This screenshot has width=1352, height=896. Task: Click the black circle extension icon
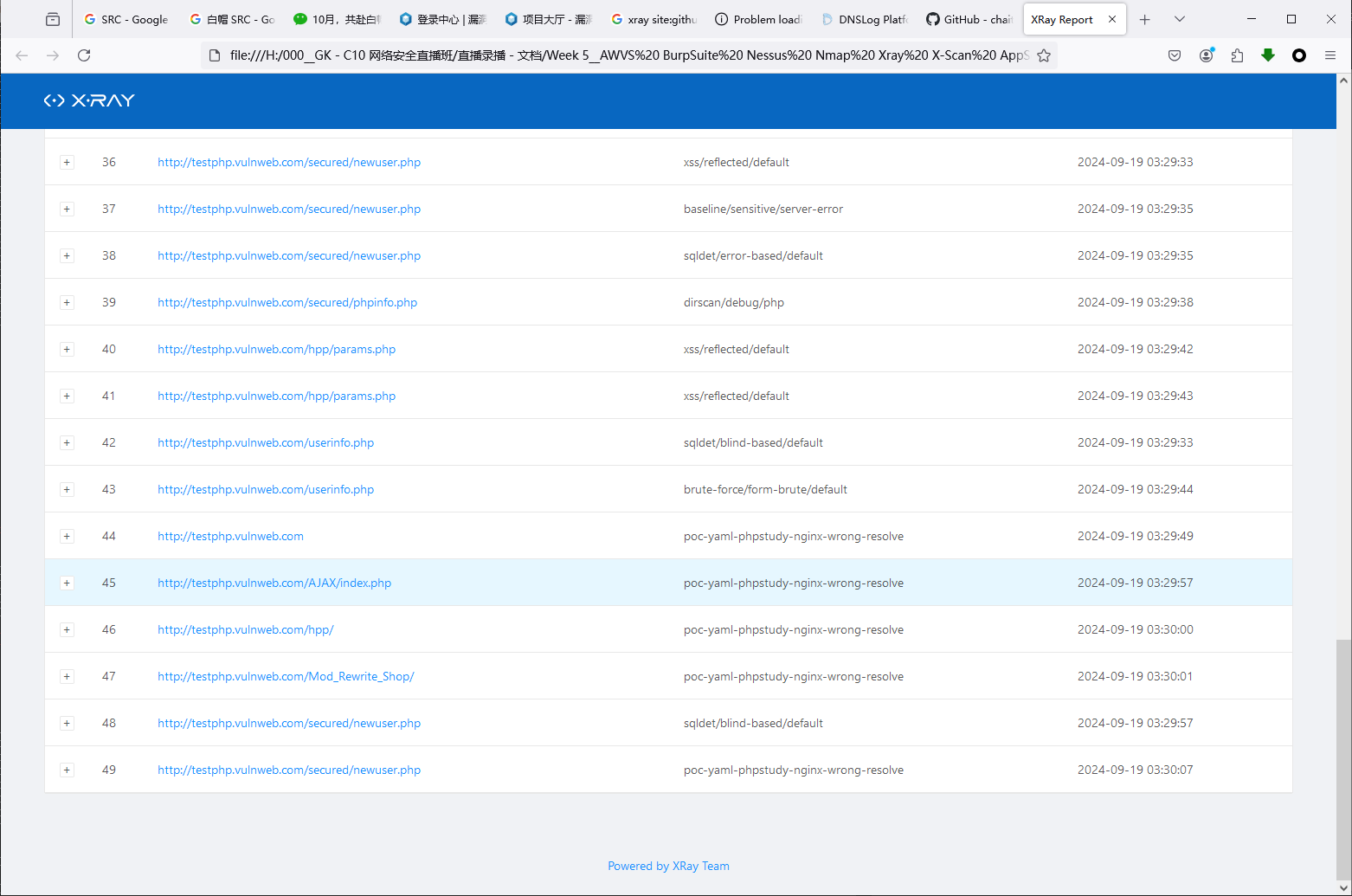[x=1299, y=55]
